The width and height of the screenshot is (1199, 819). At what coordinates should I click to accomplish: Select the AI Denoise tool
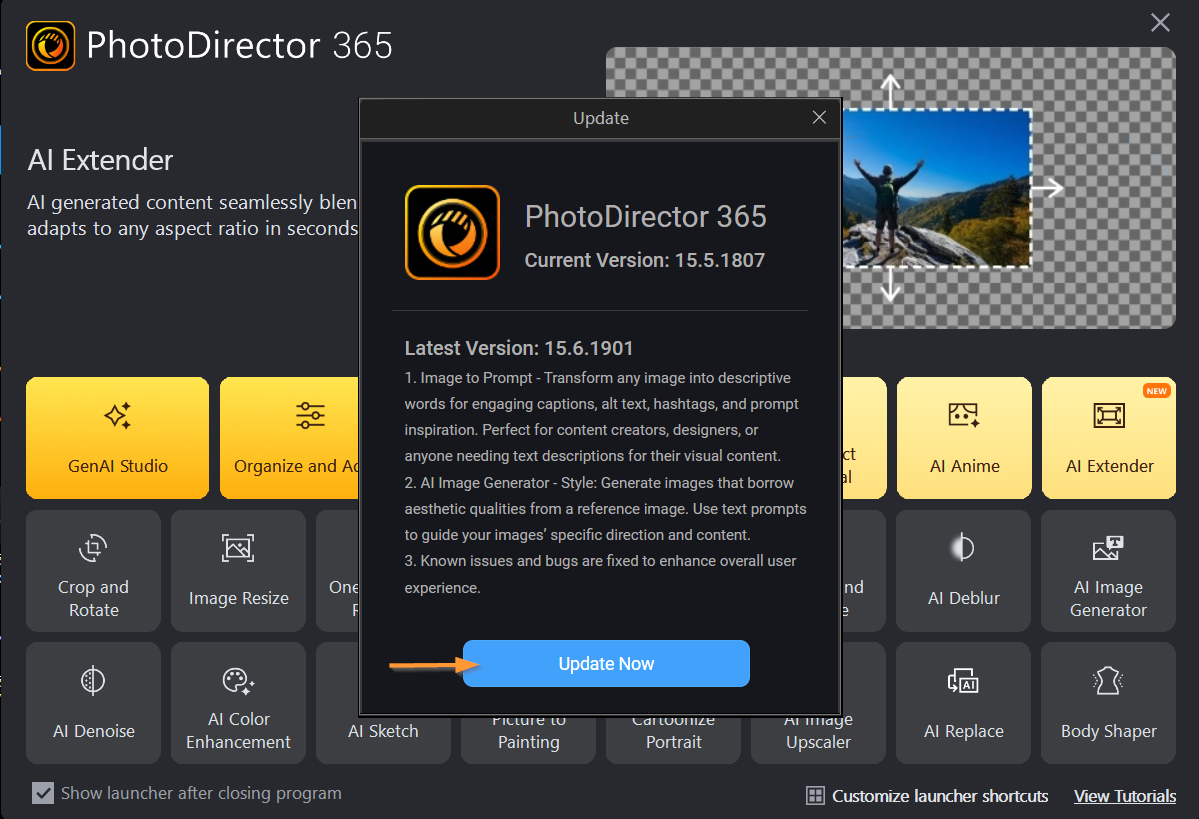93,703
